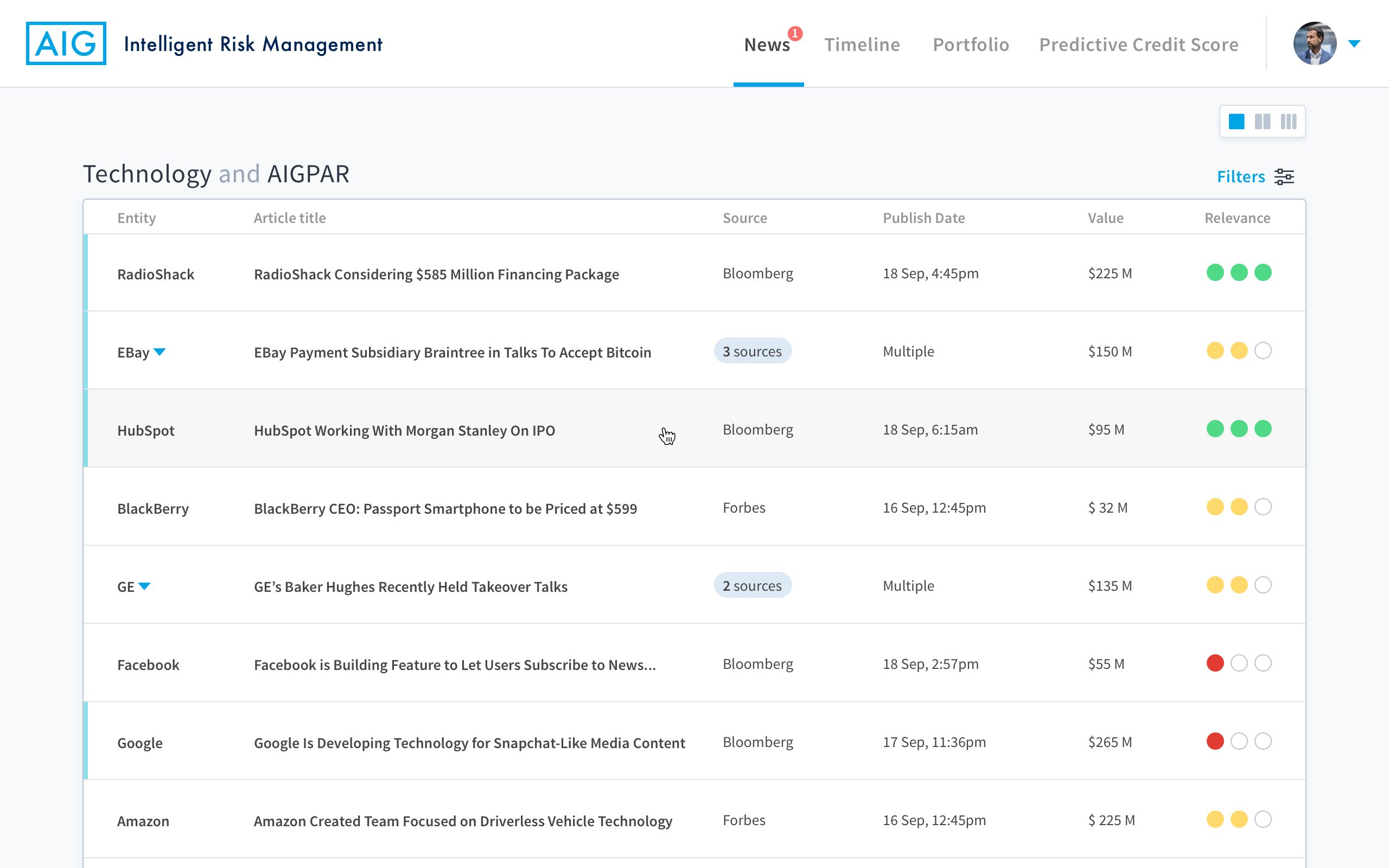The image size is (1389, 868).
Task: Click the red notification badge on News
Action: coord(795,34)
